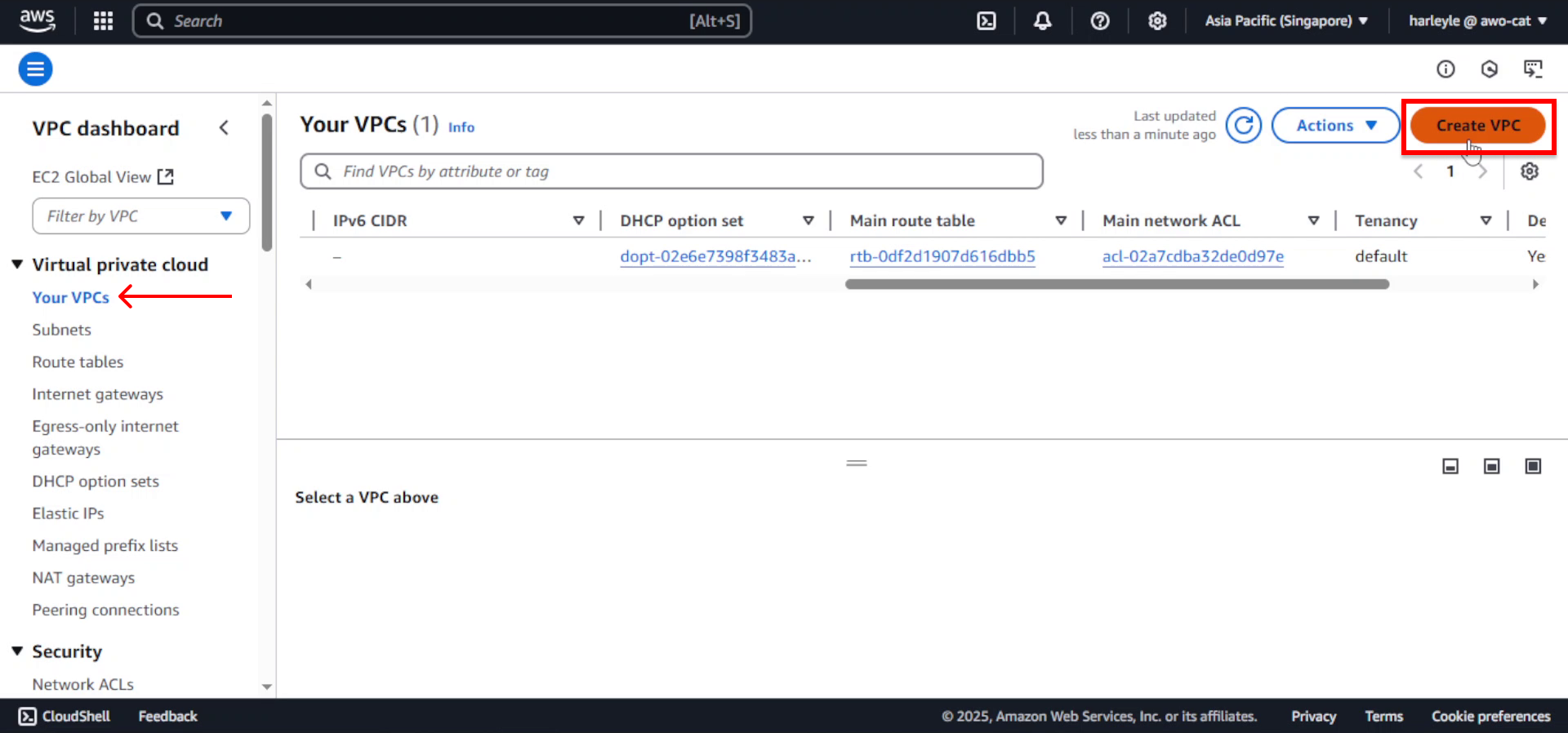Click monitor chat icon right of hexagon icon
The width and height of the screenshot is (1568, 733).
pyautogui.click(x=1533, y=69)
